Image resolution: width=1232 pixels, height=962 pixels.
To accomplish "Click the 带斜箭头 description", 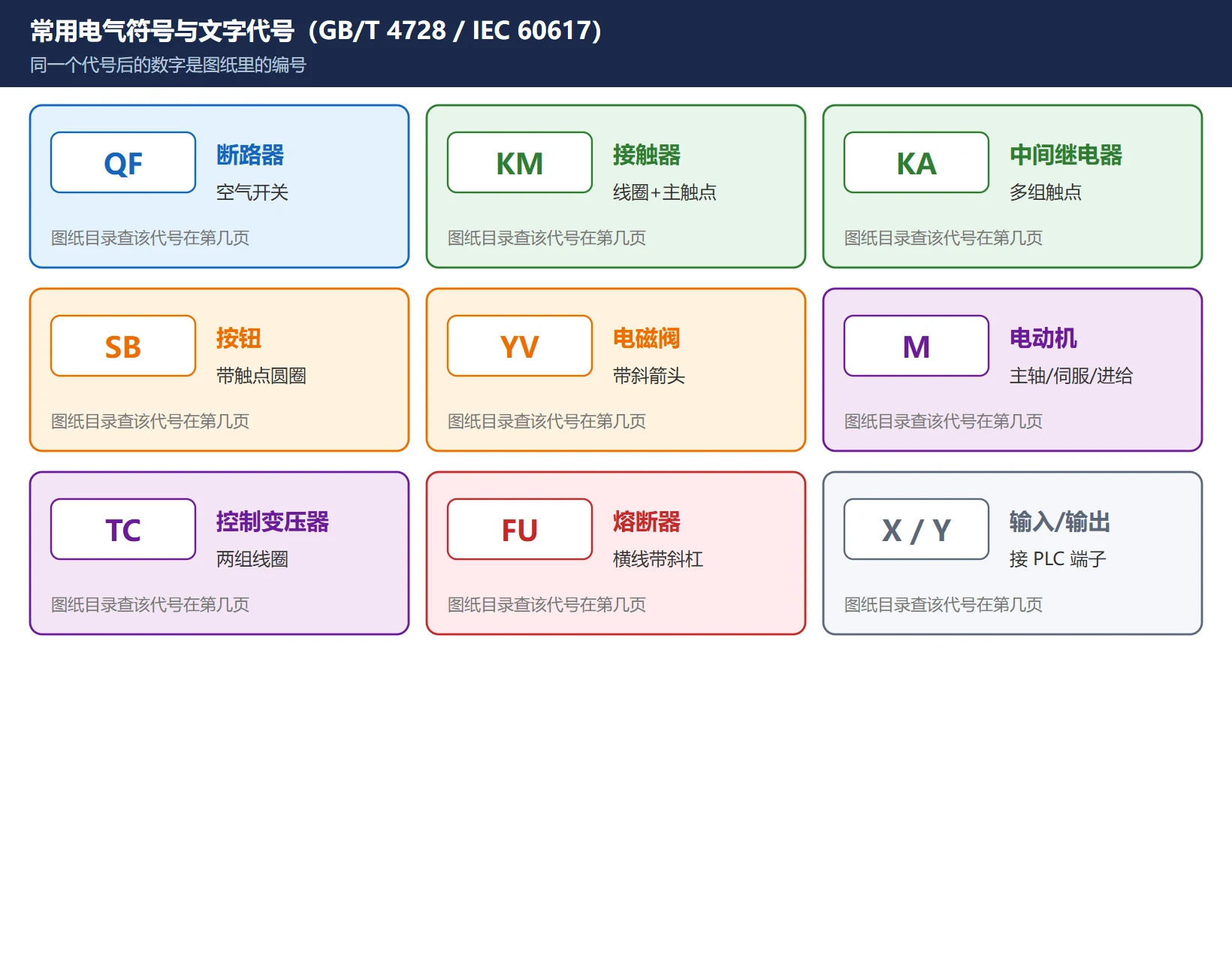I will pos(649,376).
